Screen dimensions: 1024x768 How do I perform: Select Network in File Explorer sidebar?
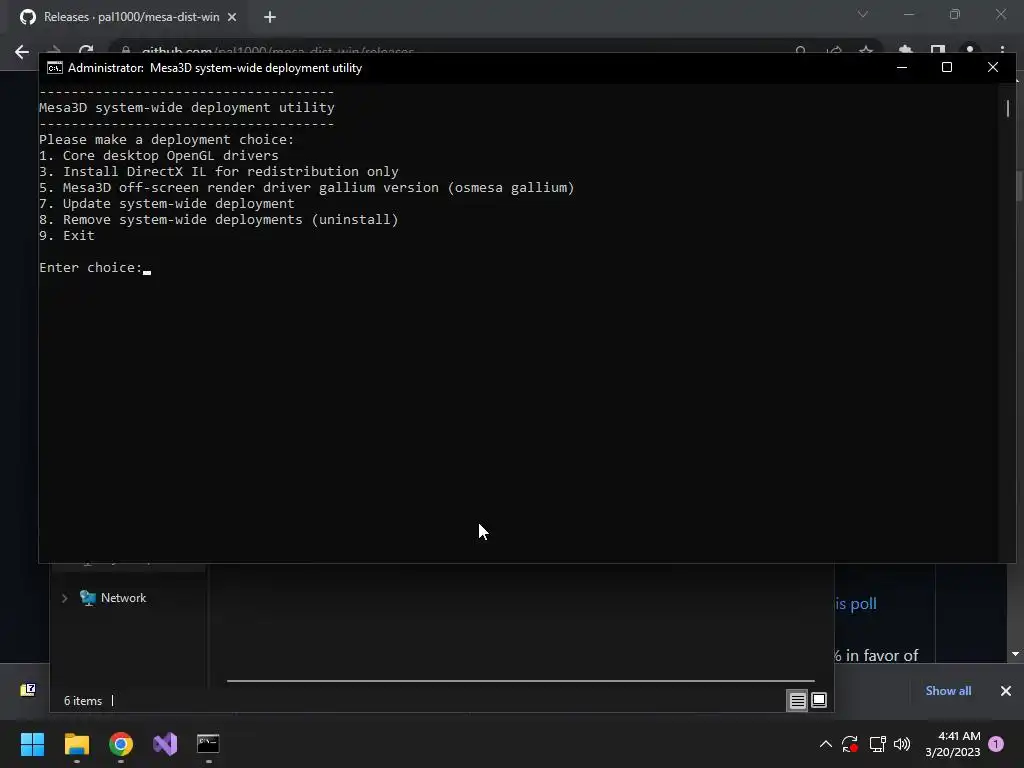pyautogui.click(x=123, y=598)
